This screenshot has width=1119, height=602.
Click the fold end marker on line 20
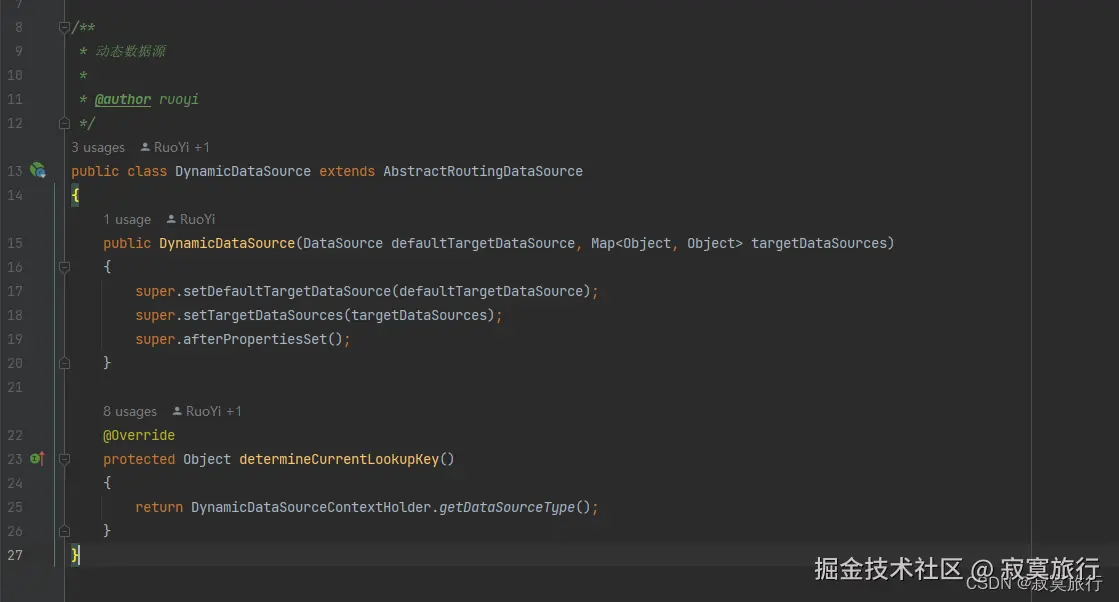tap(64, 363)
